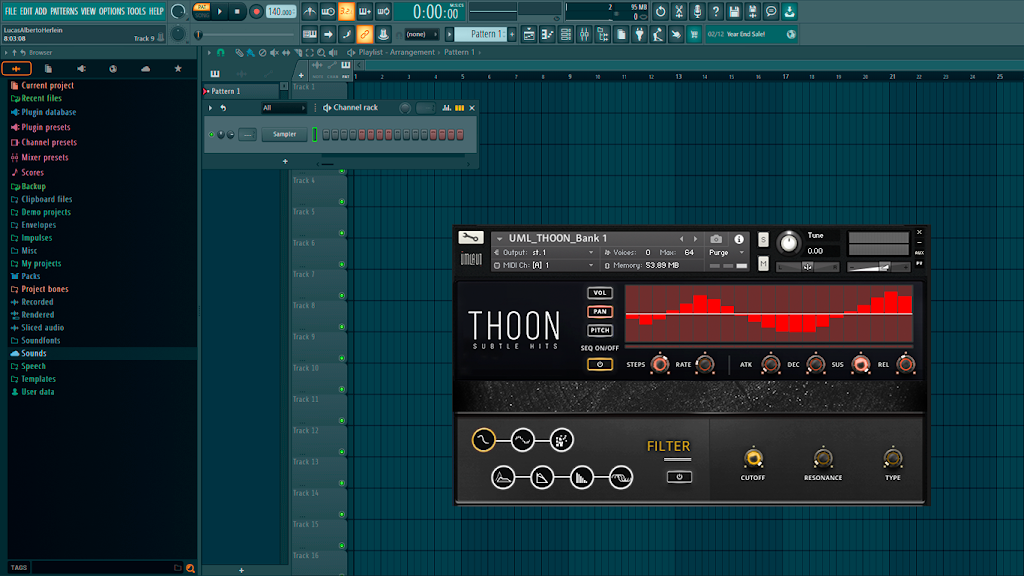Click the play button in transport
The height and width of the screenshot is (576, 1024).
pyautogui.click(x=220, y=12)
